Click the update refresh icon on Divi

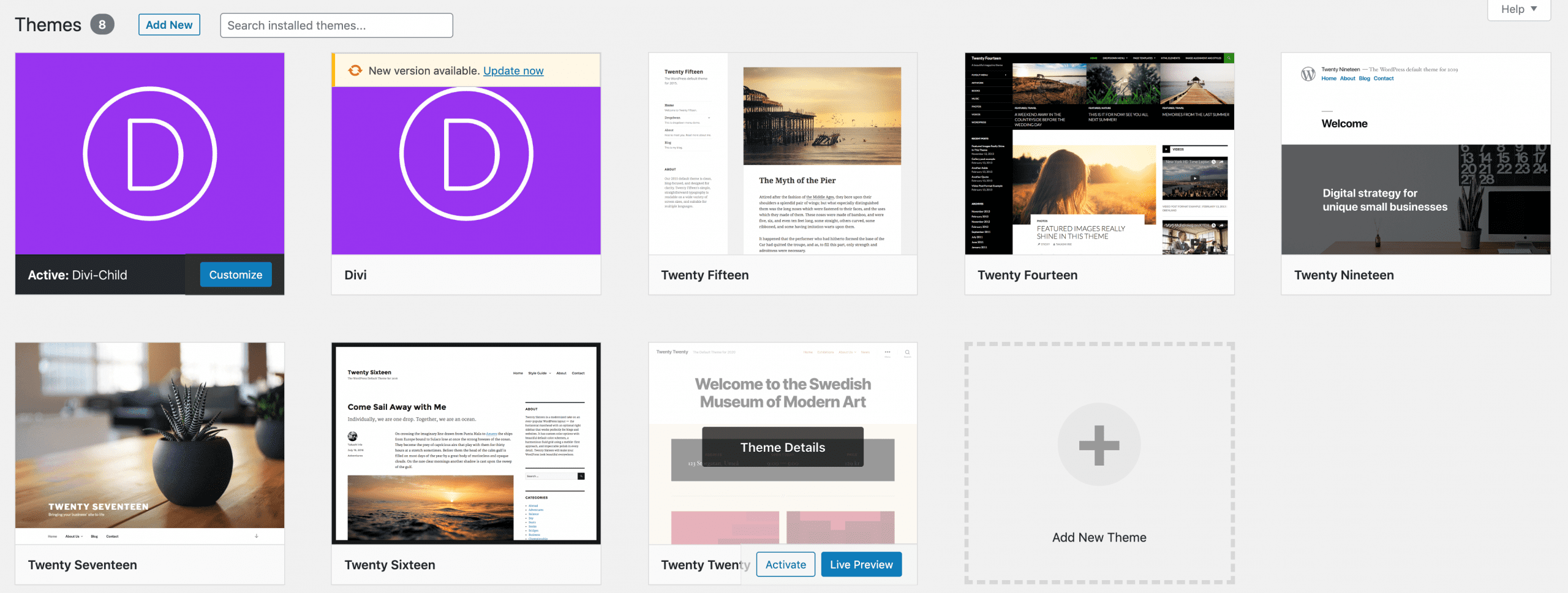pyautogui.click(x=355, y=70)
